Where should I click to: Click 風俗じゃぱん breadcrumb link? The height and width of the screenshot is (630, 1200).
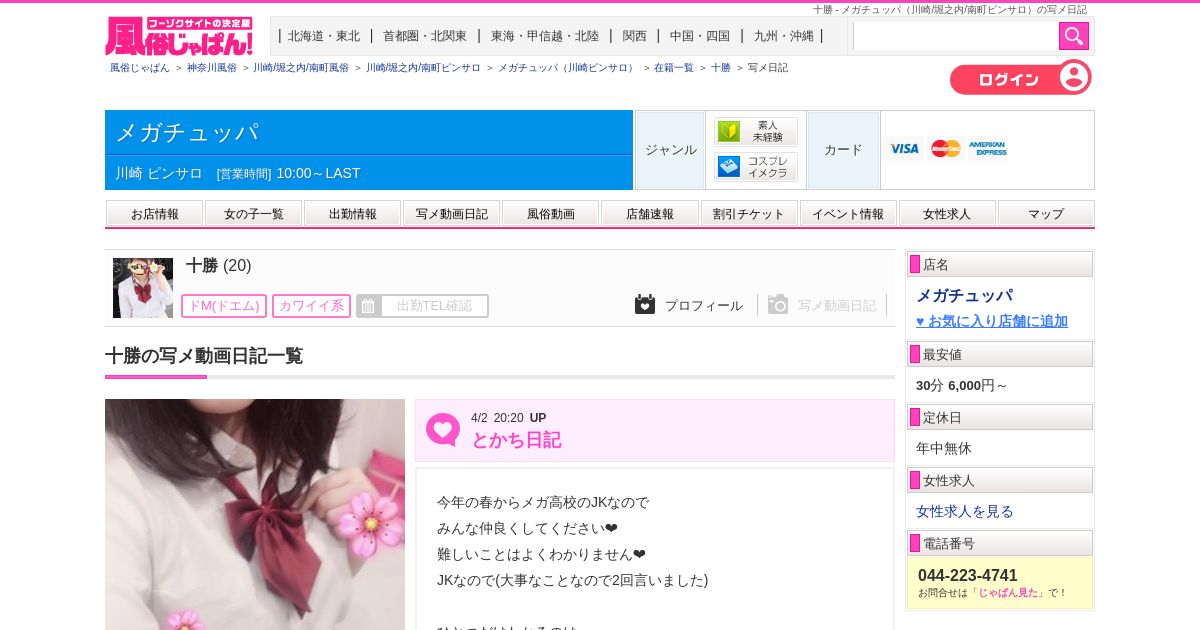(x=140, y=68)
